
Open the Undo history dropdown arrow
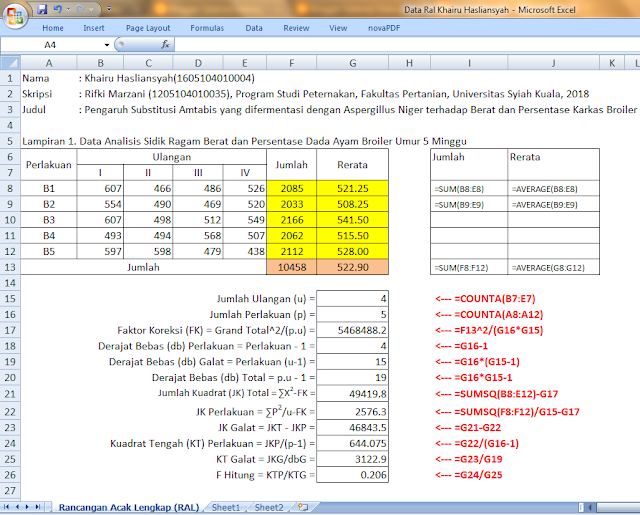pos(68,9)
